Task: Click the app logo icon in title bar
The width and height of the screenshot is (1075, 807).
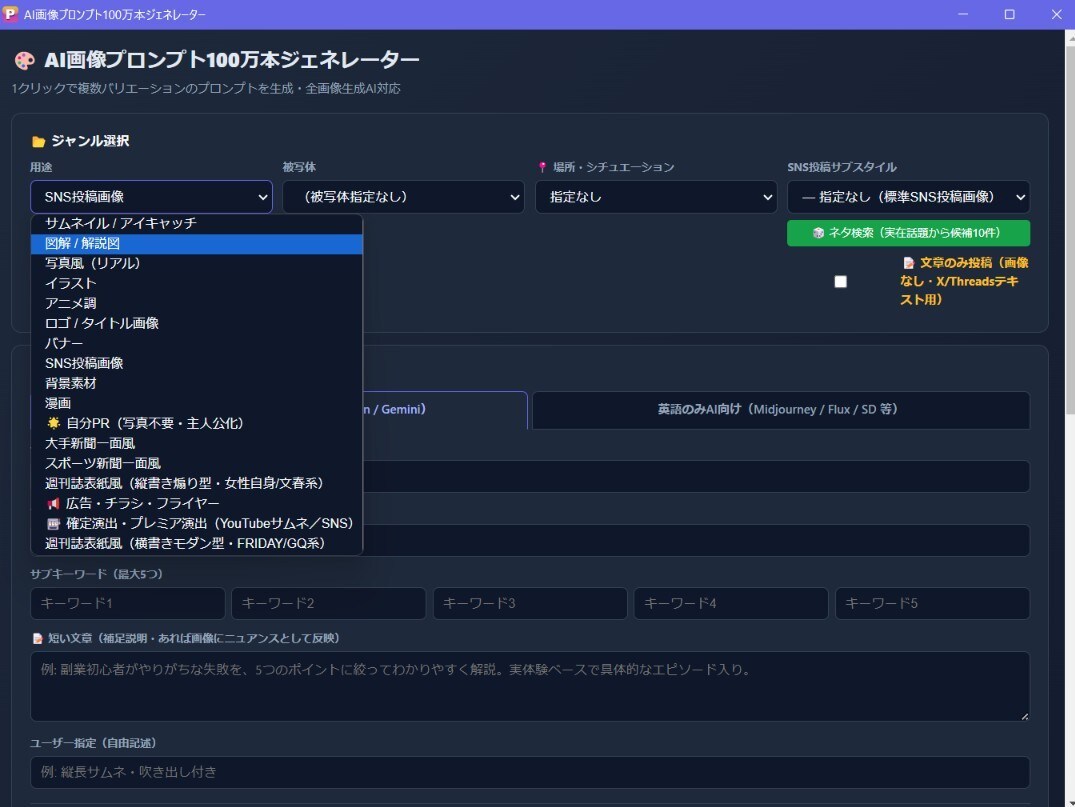Action: (x=10, y=14)
